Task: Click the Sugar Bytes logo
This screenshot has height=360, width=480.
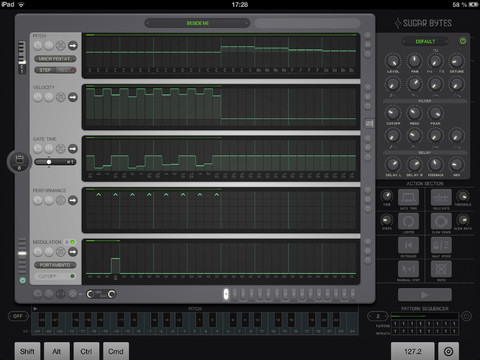Action: (x=423, y=23)
